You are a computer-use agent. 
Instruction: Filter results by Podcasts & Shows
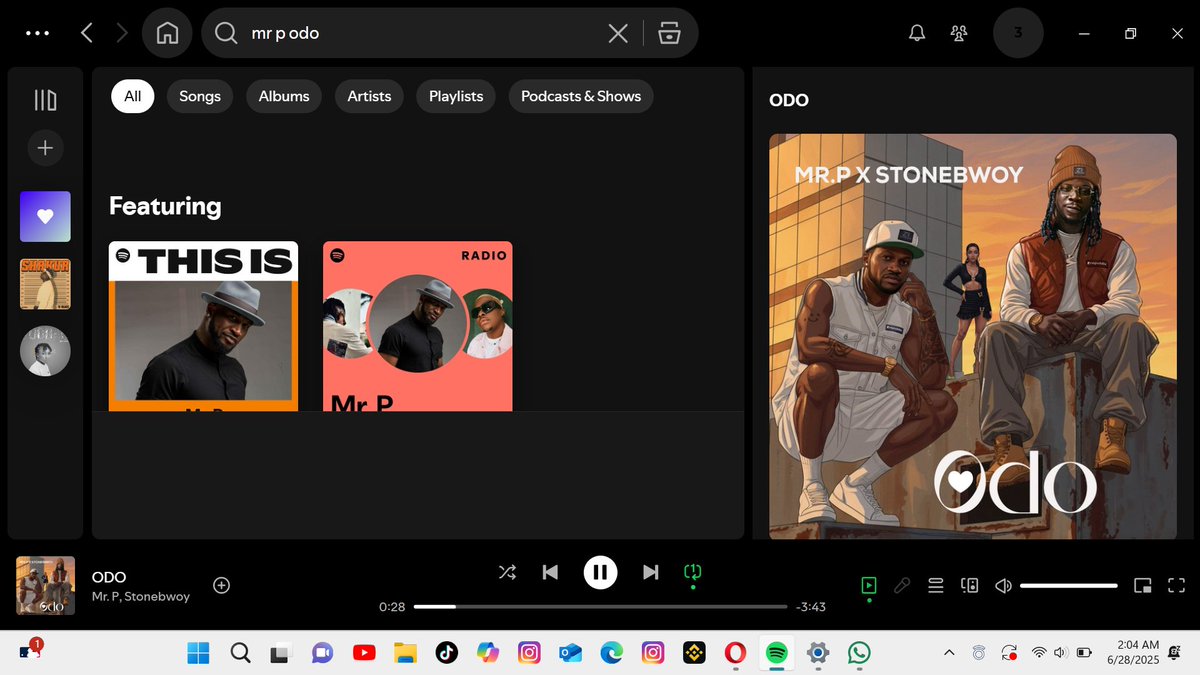tap(581, 96)
